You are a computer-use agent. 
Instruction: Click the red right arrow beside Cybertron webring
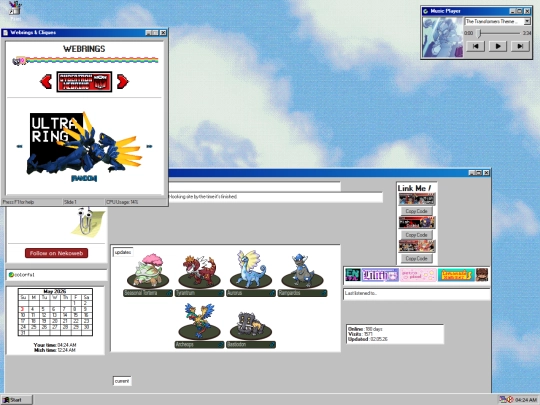[x=123, y=82]
